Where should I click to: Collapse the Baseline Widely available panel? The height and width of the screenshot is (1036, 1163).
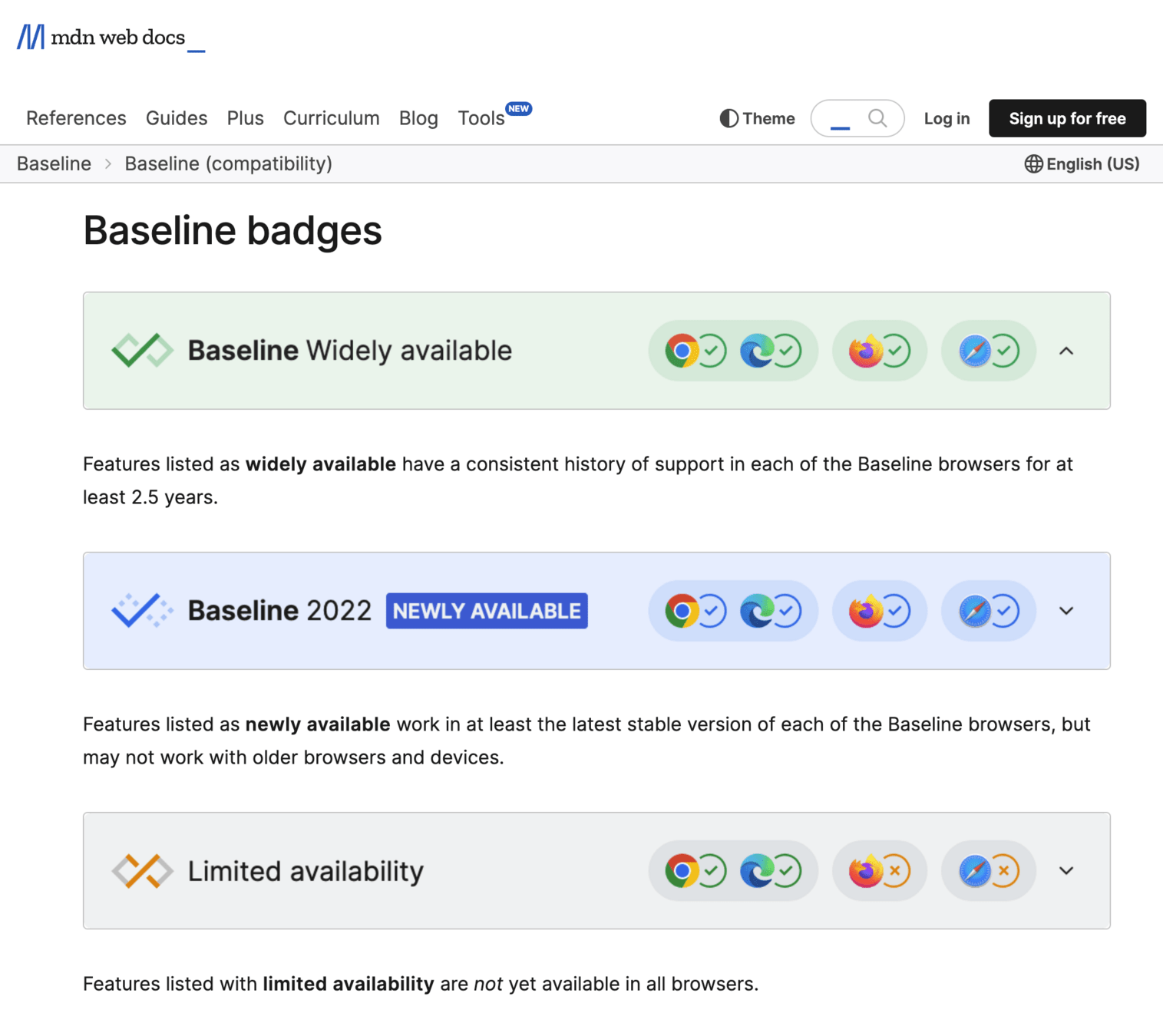coord(1066,351)
